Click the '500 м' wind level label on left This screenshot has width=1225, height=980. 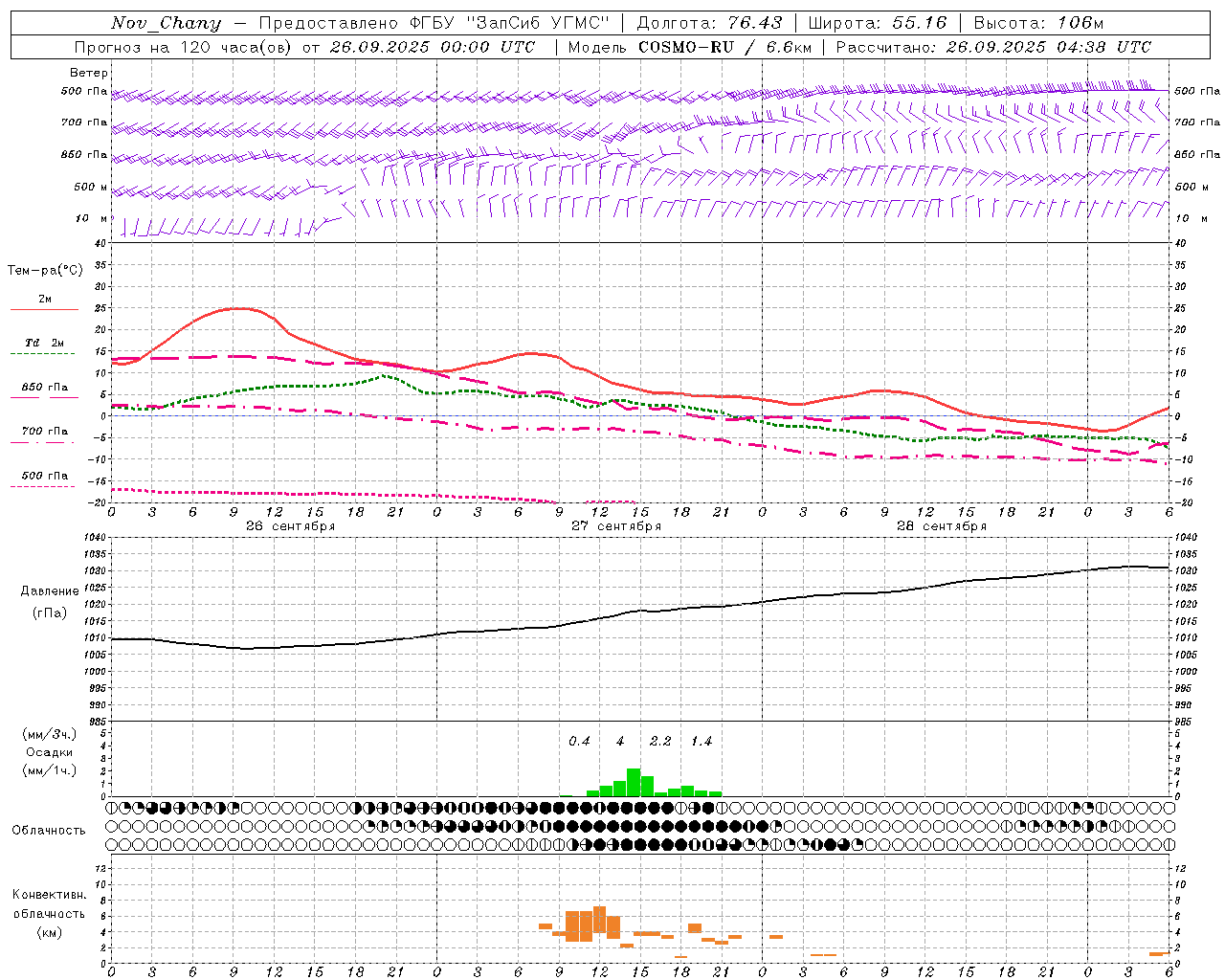91,187
